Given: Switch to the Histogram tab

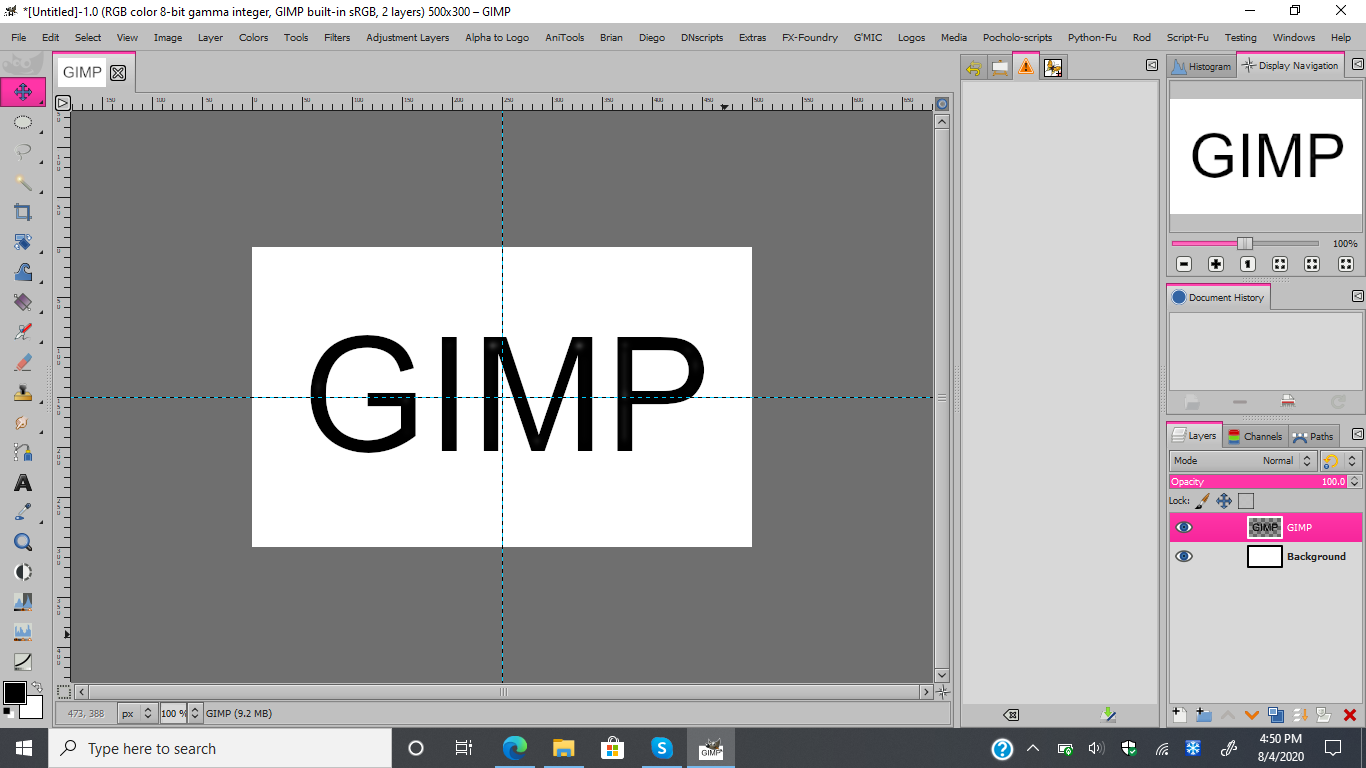Looking at the screenshot, I should click(1201, 66).
